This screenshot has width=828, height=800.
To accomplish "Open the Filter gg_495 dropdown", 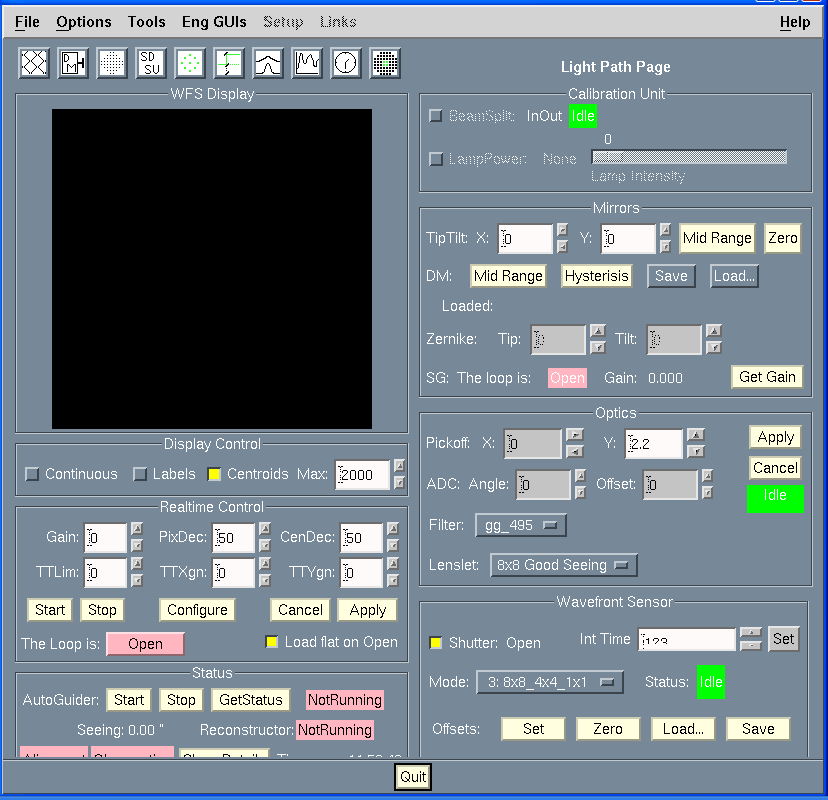I will pos(527,525).
